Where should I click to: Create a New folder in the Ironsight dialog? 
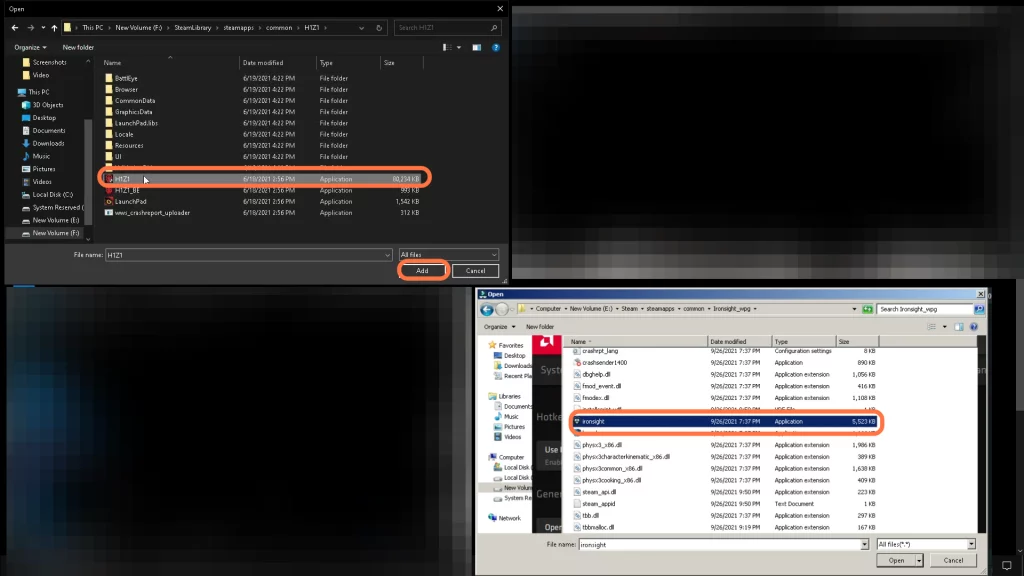540,327
